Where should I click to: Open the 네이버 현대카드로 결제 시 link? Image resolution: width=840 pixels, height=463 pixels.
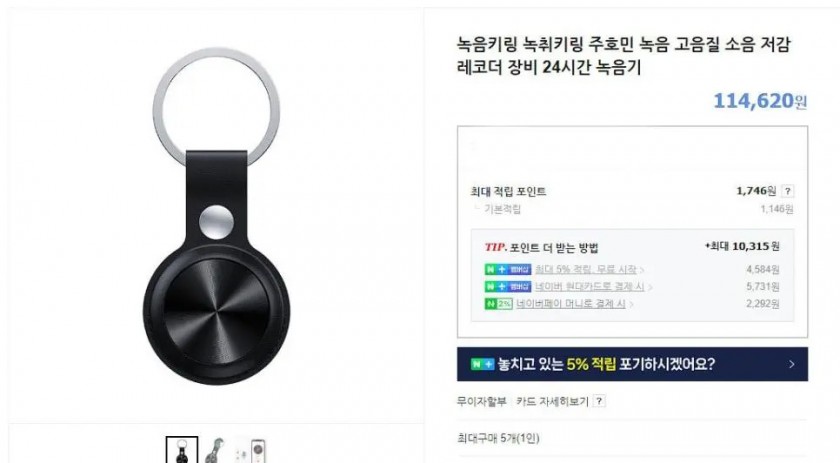coord(589,287)
